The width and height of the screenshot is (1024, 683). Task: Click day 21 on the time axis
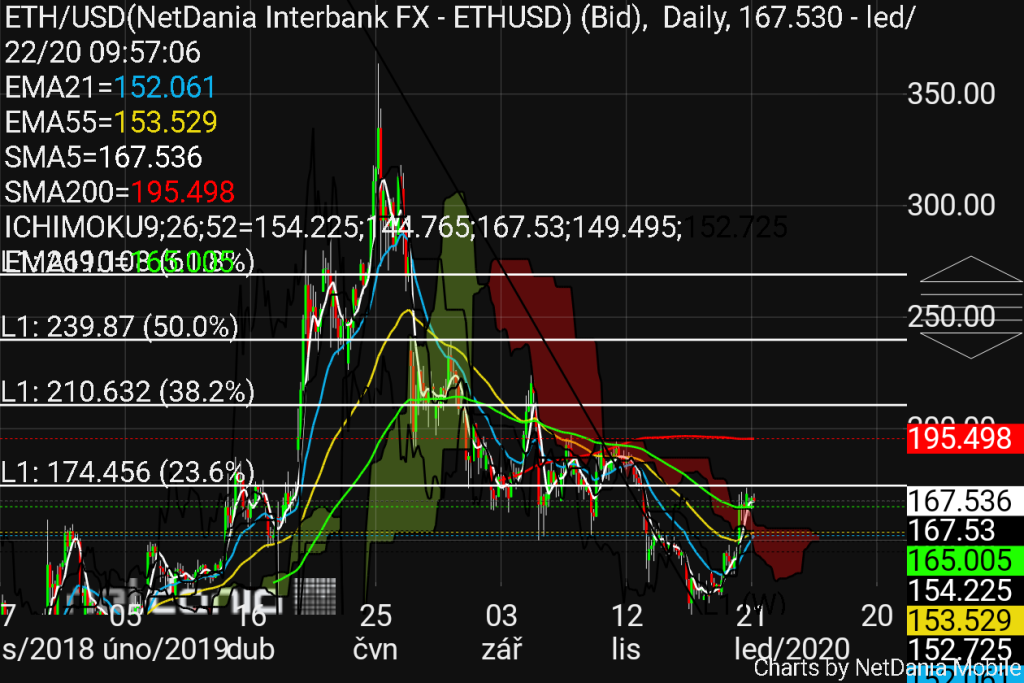point(751,616)
